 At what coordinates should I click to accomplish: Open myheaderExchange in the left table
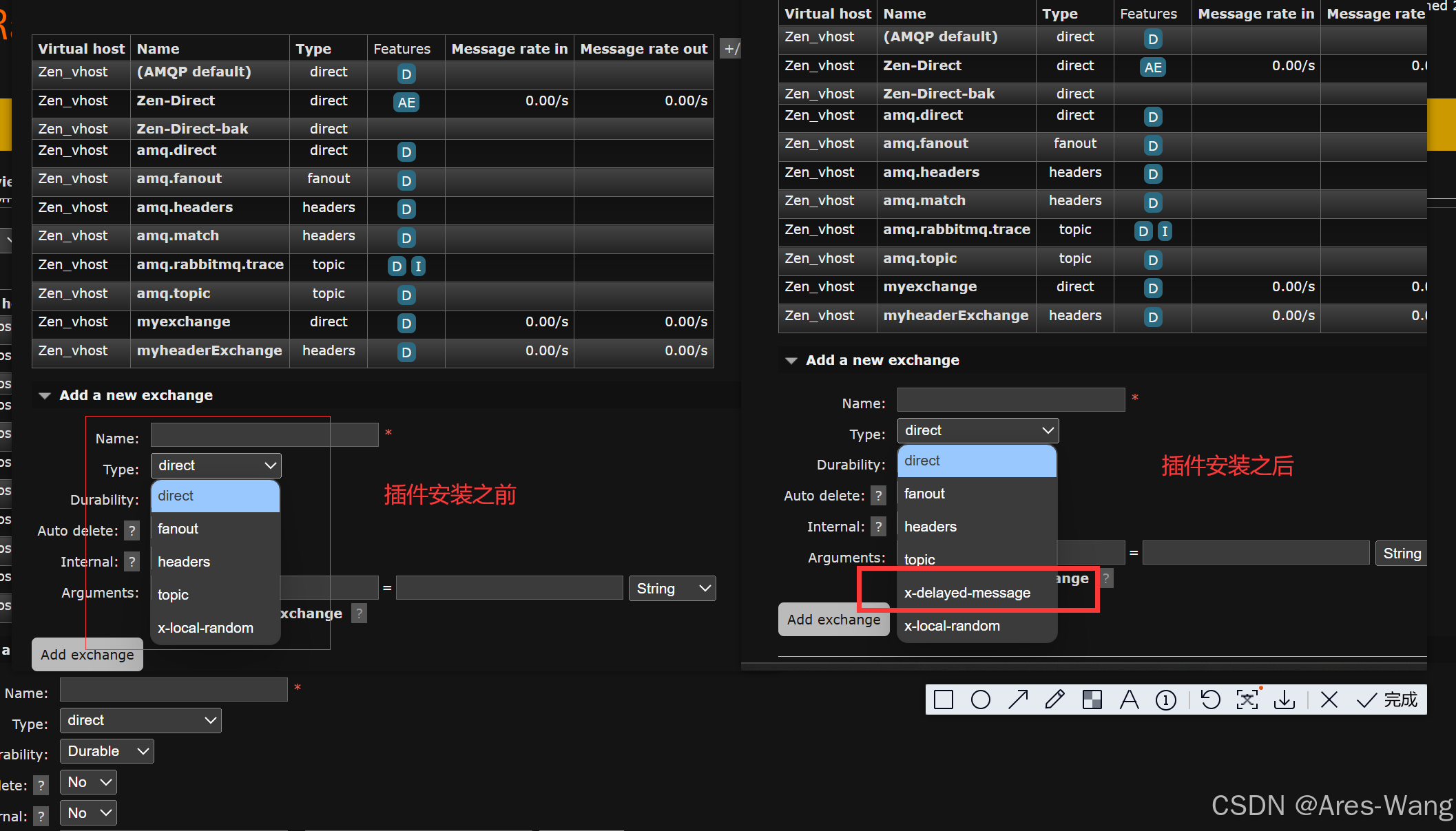(209, 351)
